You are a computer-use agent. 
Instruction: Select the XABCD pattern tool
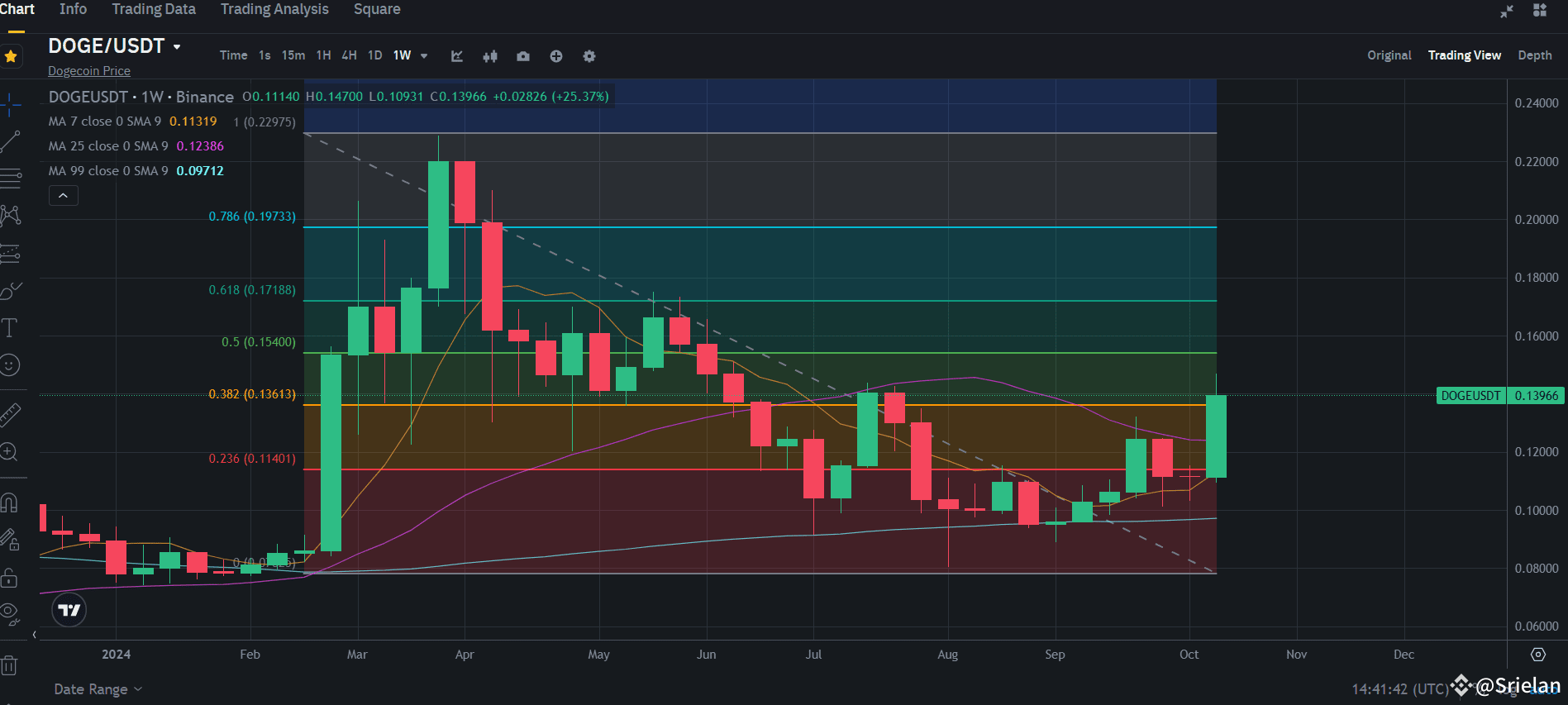[x=11, y=216]
